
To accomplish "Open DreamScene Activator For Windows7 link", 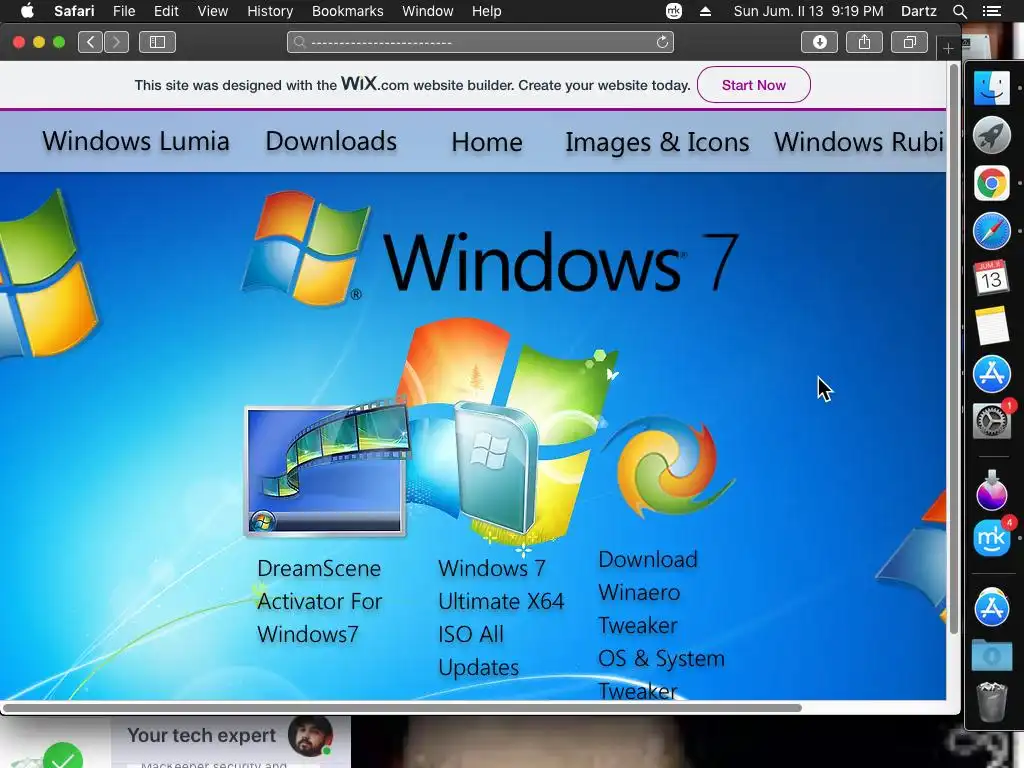I will click(x=319, y=601).
